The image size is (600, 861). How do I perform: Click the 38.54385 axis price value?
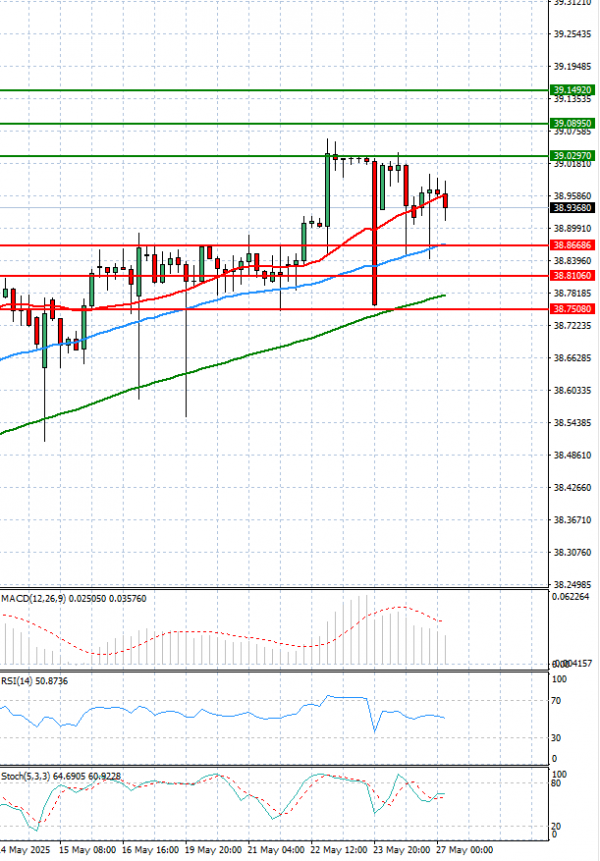click(572, 423)
